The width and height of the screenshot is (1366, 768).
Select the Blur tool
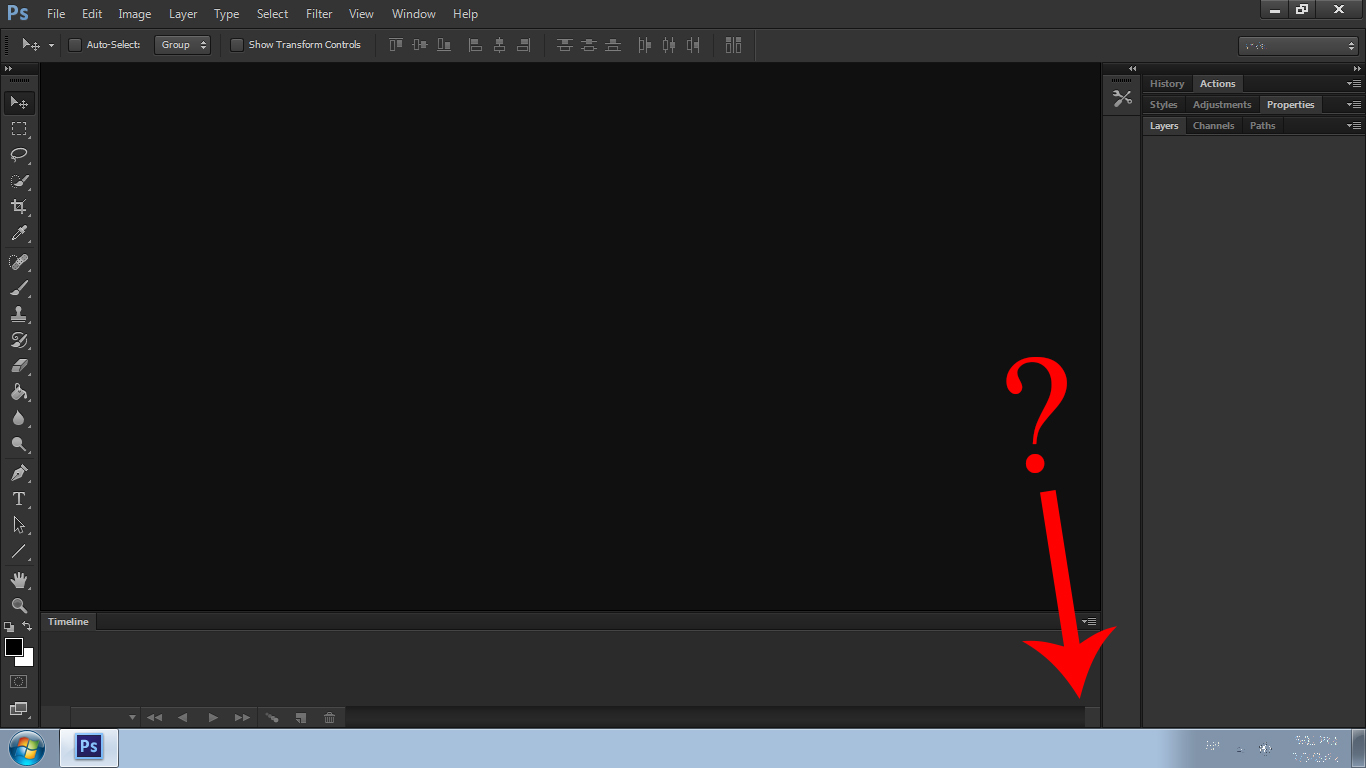[x=19, y=418]
